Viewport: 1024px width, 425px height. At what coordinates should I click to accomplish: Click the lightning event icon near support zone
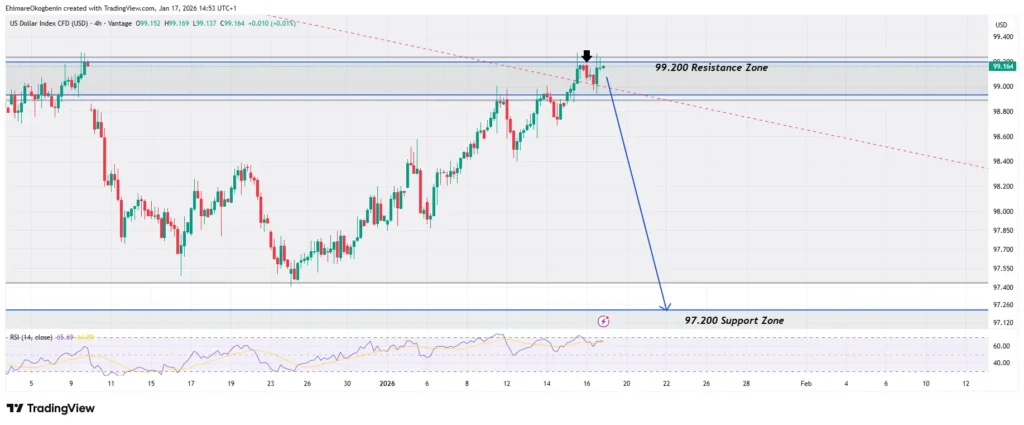point(604,321)
